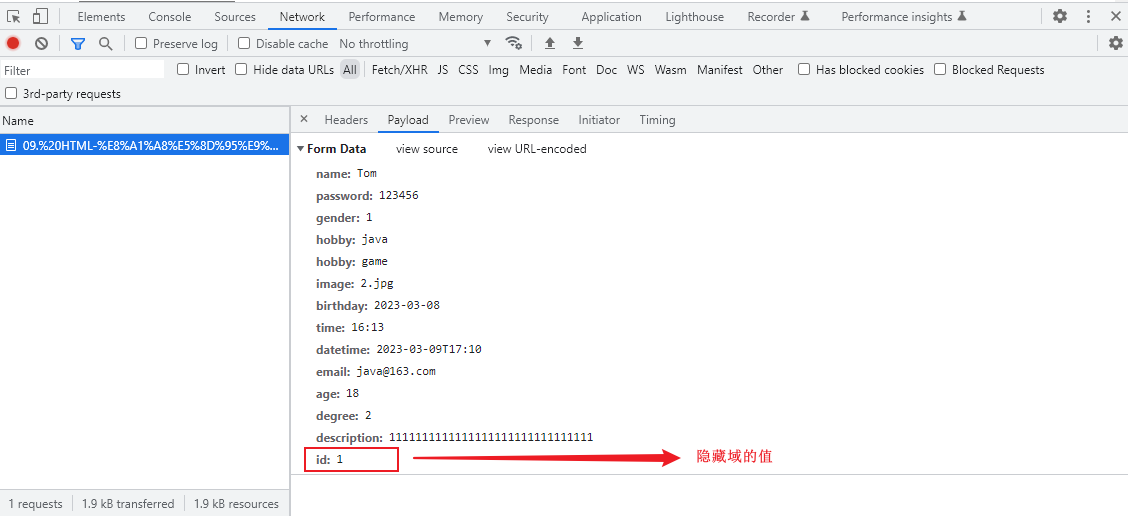1128x516 pixels.
Task: Switch to the Elements panel
Action: coord(101,17)
